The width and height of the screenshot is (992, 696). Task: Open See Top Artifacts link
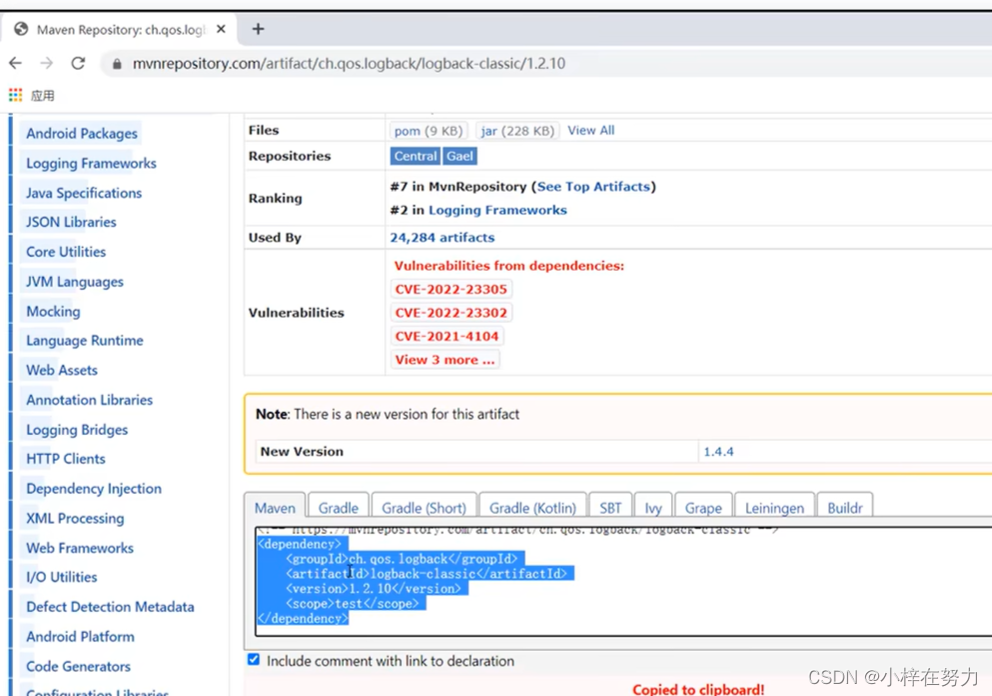(593, 187)
